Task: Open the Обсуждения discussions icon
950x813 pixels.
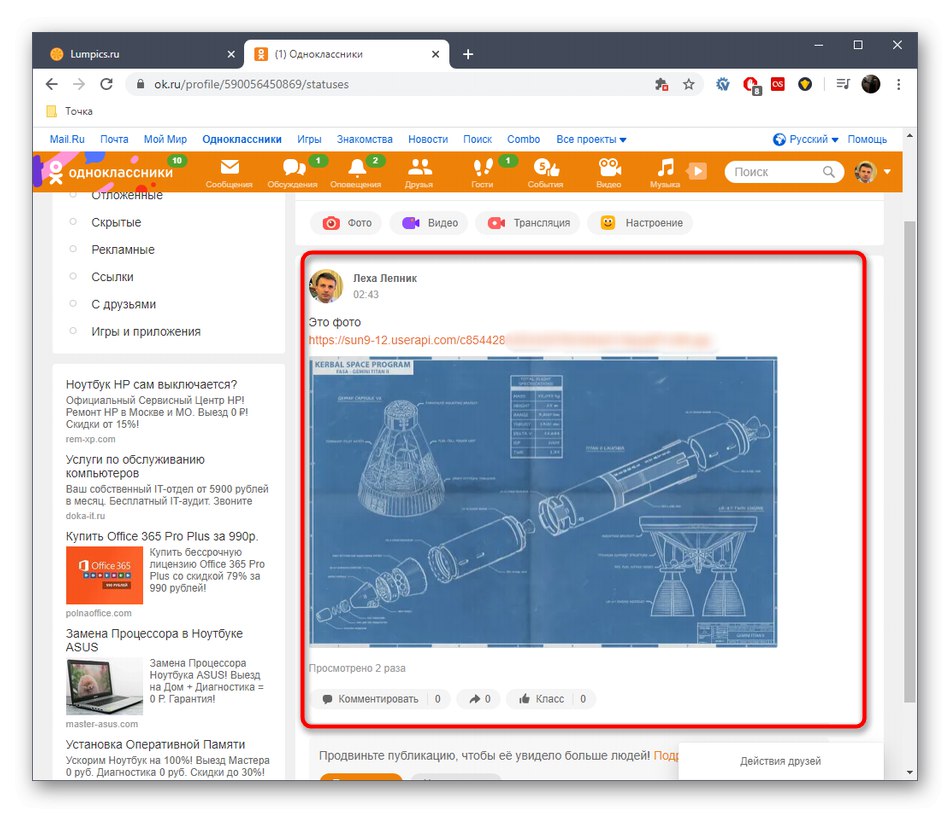Action: pos(293,172)
